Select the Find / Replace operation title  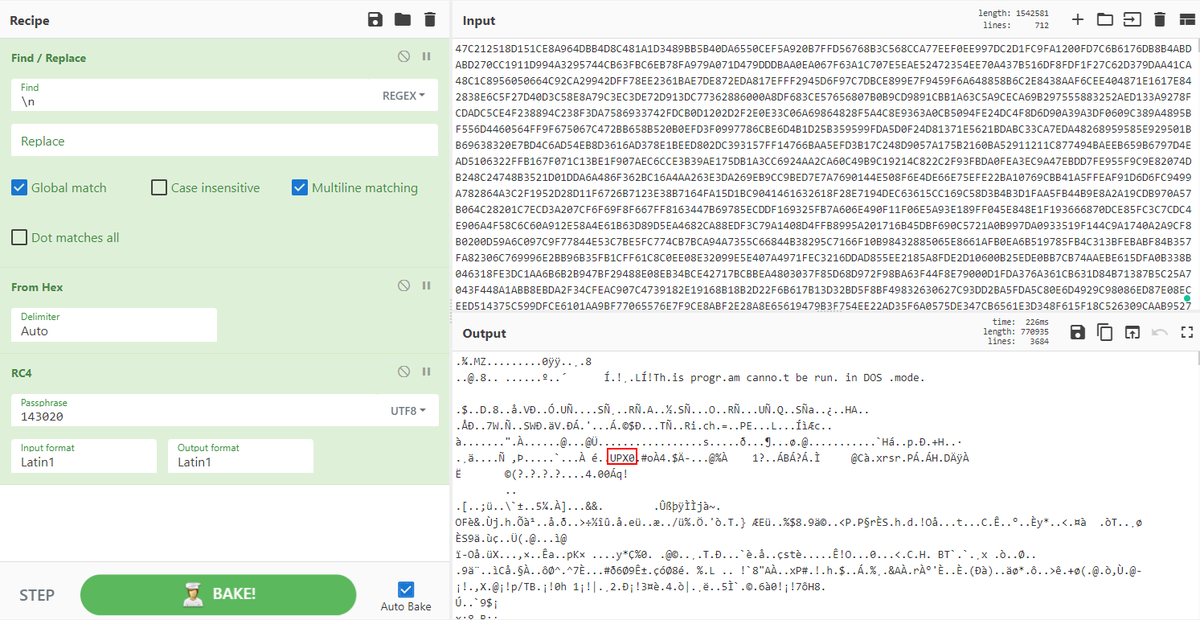click(50, 58)
